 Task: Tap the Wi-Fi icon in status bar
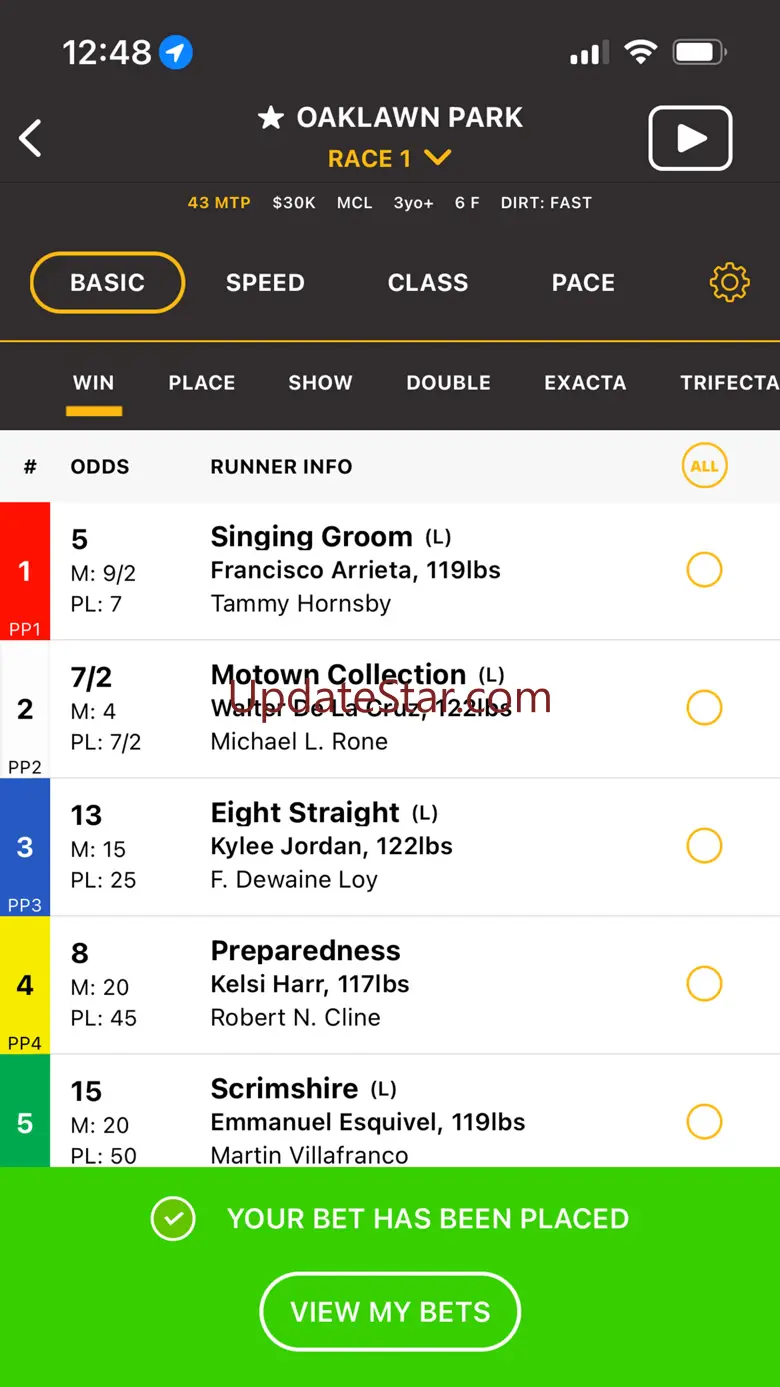640,52
